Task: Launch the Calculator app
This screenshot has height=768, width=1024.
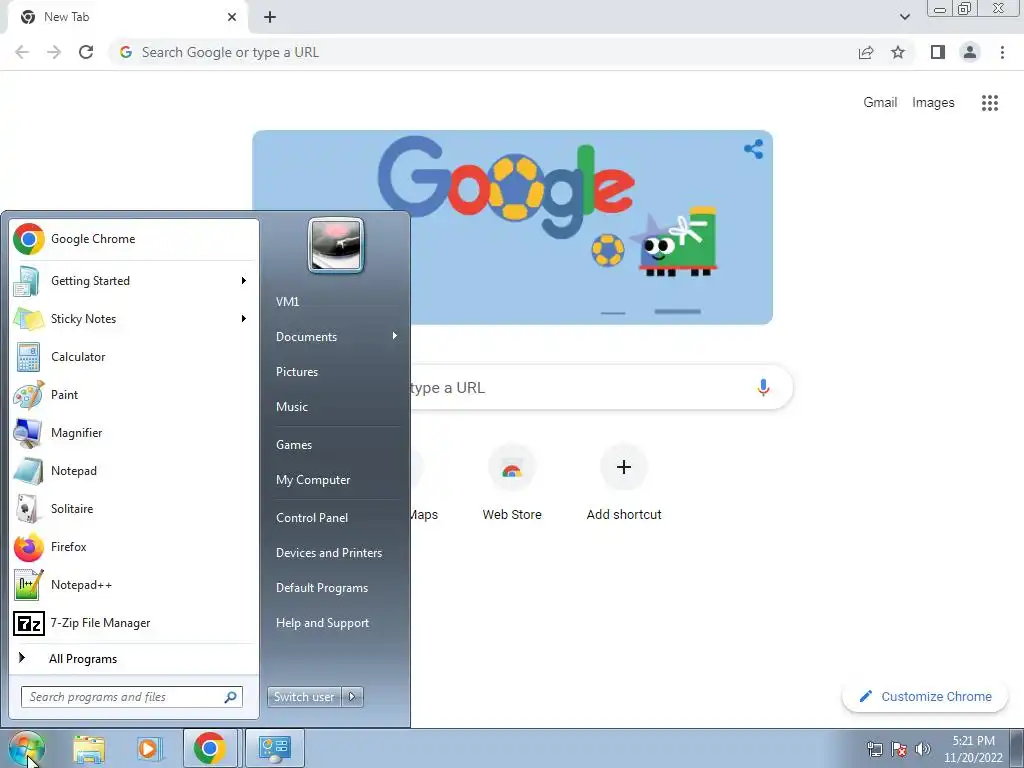Action: (x=134, y=357)
